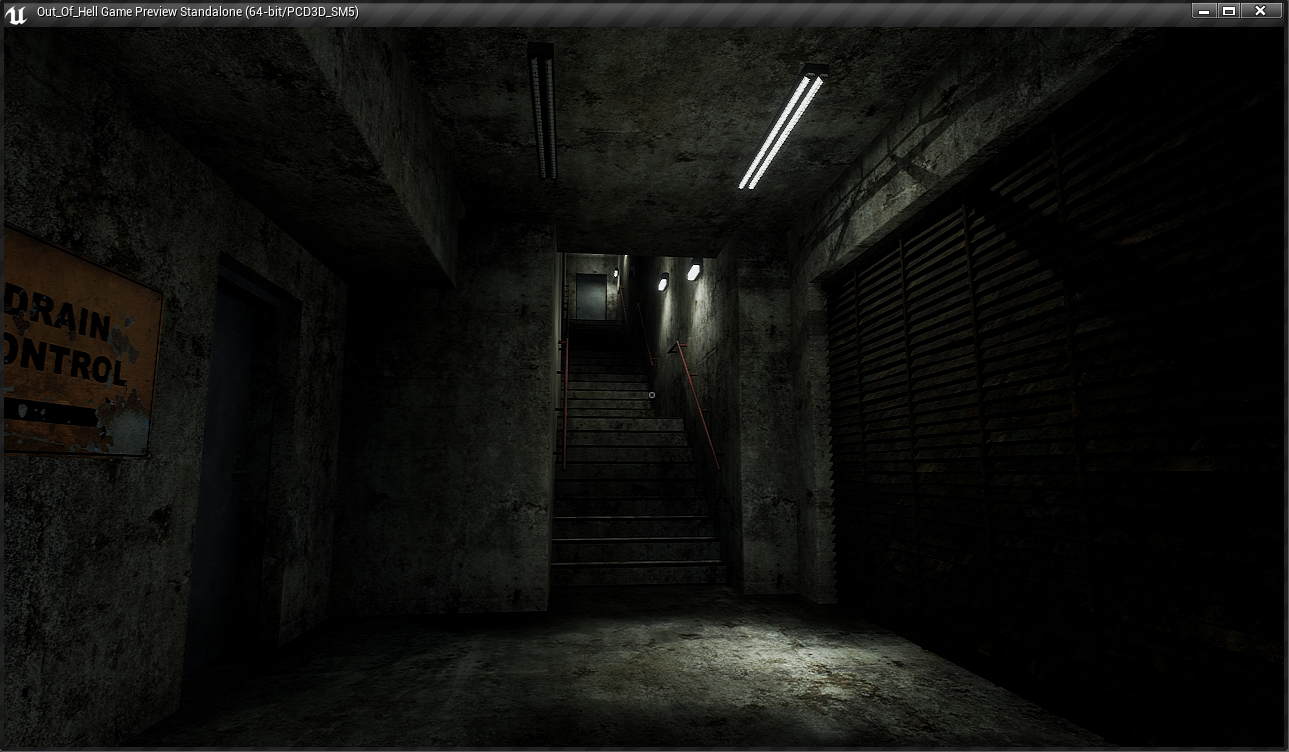Click the red handrail on the staircase's right
1289x752 pixels.
point(697,398)
